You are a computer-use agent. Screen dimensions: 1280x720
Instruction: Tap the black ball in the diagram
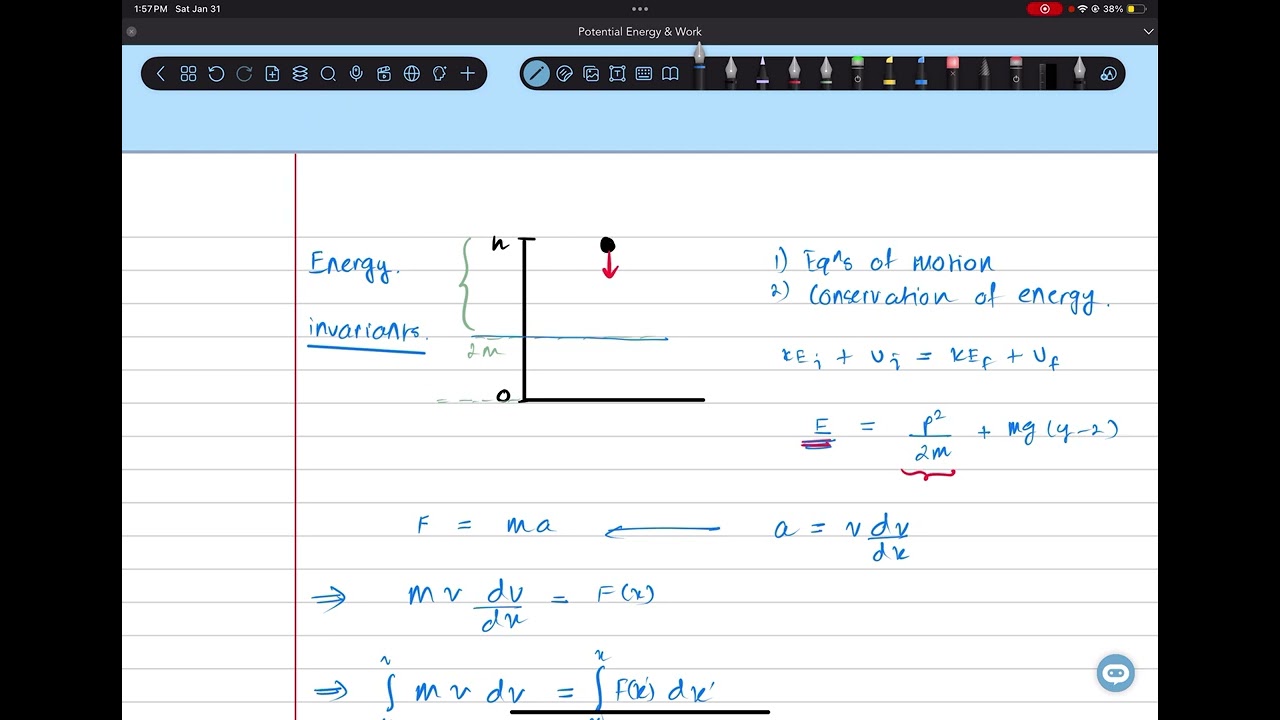[607, 245]
